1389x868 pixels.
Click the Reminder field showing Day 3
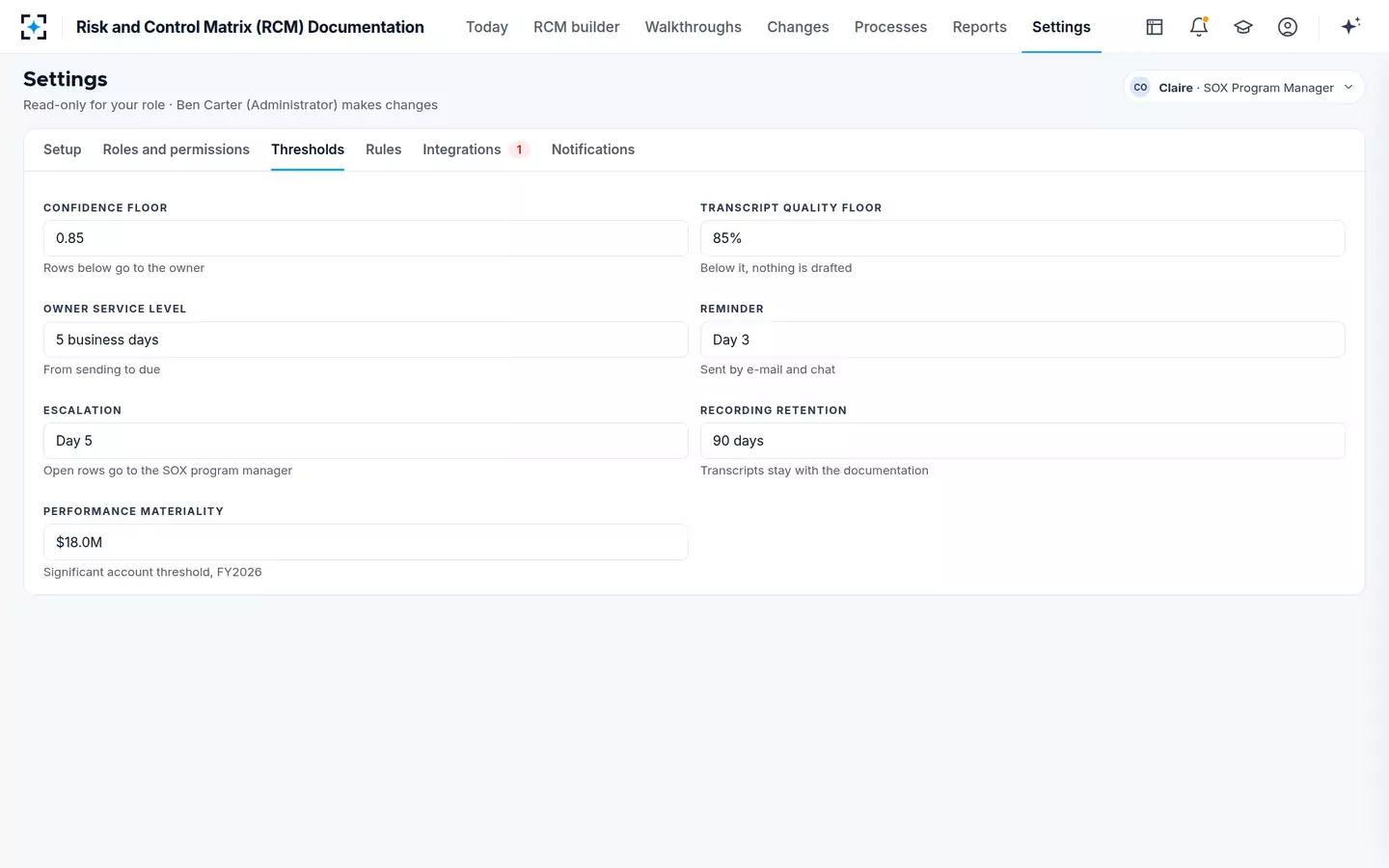(x=1022, y=339)
